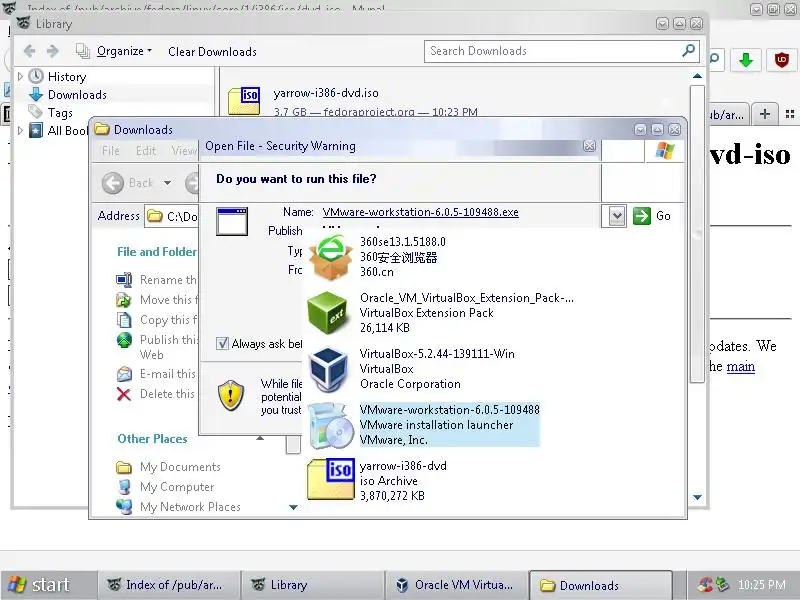The image size is (800, 600).
Task: Click the Address bar folder path field
Action: 172,216
